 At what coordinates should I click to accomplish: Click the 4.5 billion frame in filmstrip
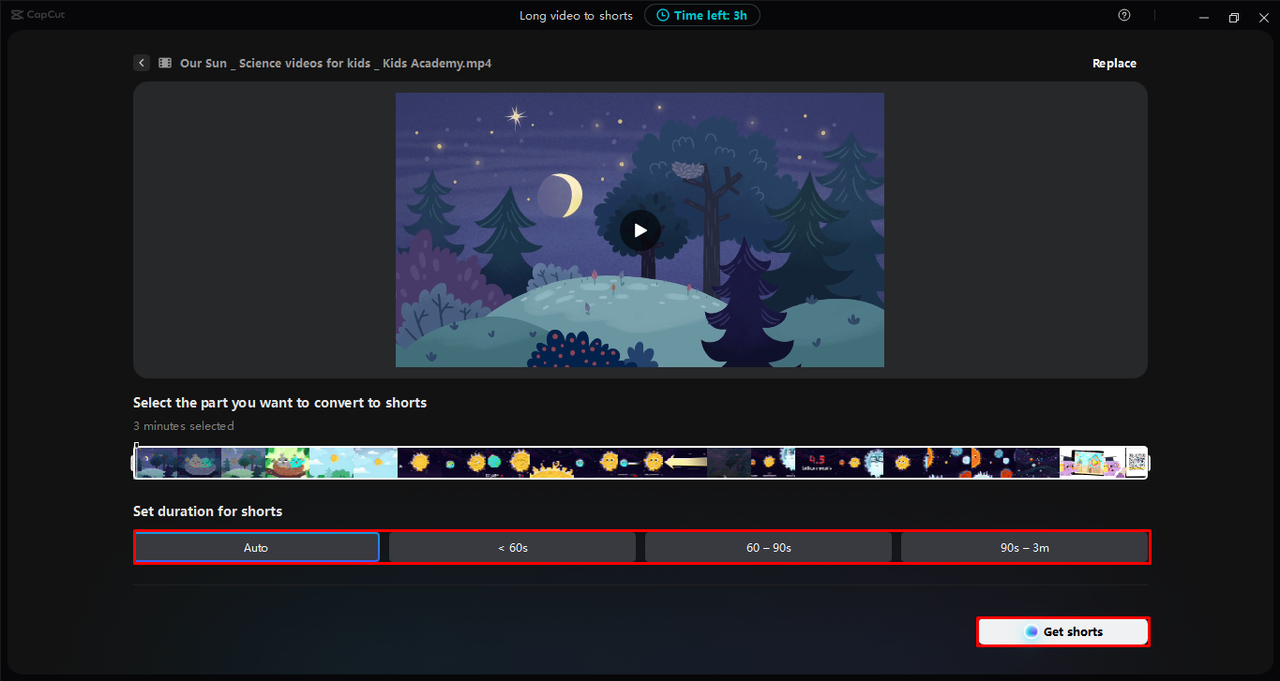(817, 462)
